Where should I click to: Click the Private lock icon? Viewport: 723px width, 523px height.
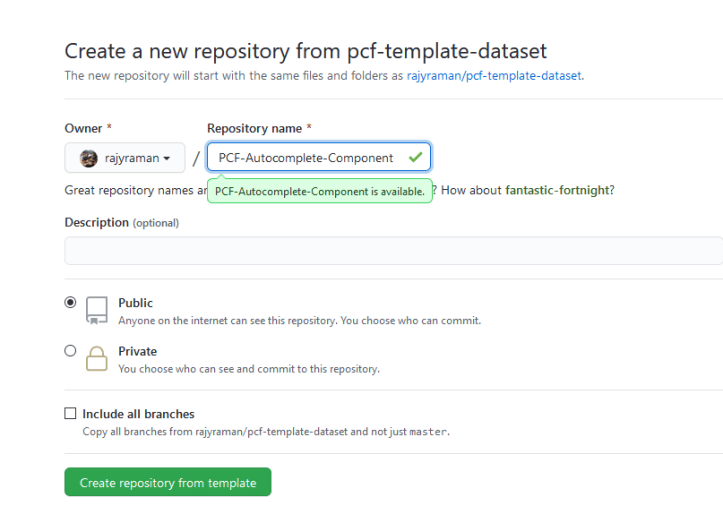click(x=96, y=358)
